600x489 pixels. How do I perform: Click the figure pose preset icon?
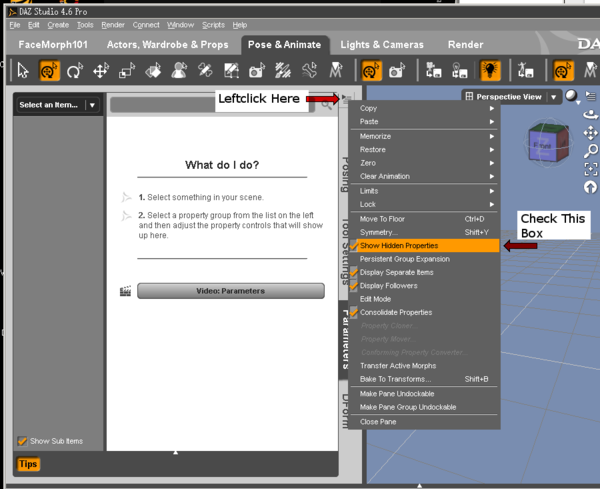pos(525,71)
